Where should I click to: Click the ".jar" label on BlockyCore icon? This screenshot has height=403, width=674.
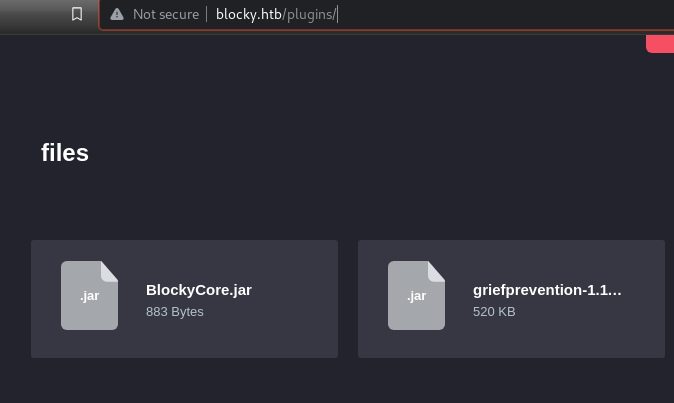pos(89,296)
